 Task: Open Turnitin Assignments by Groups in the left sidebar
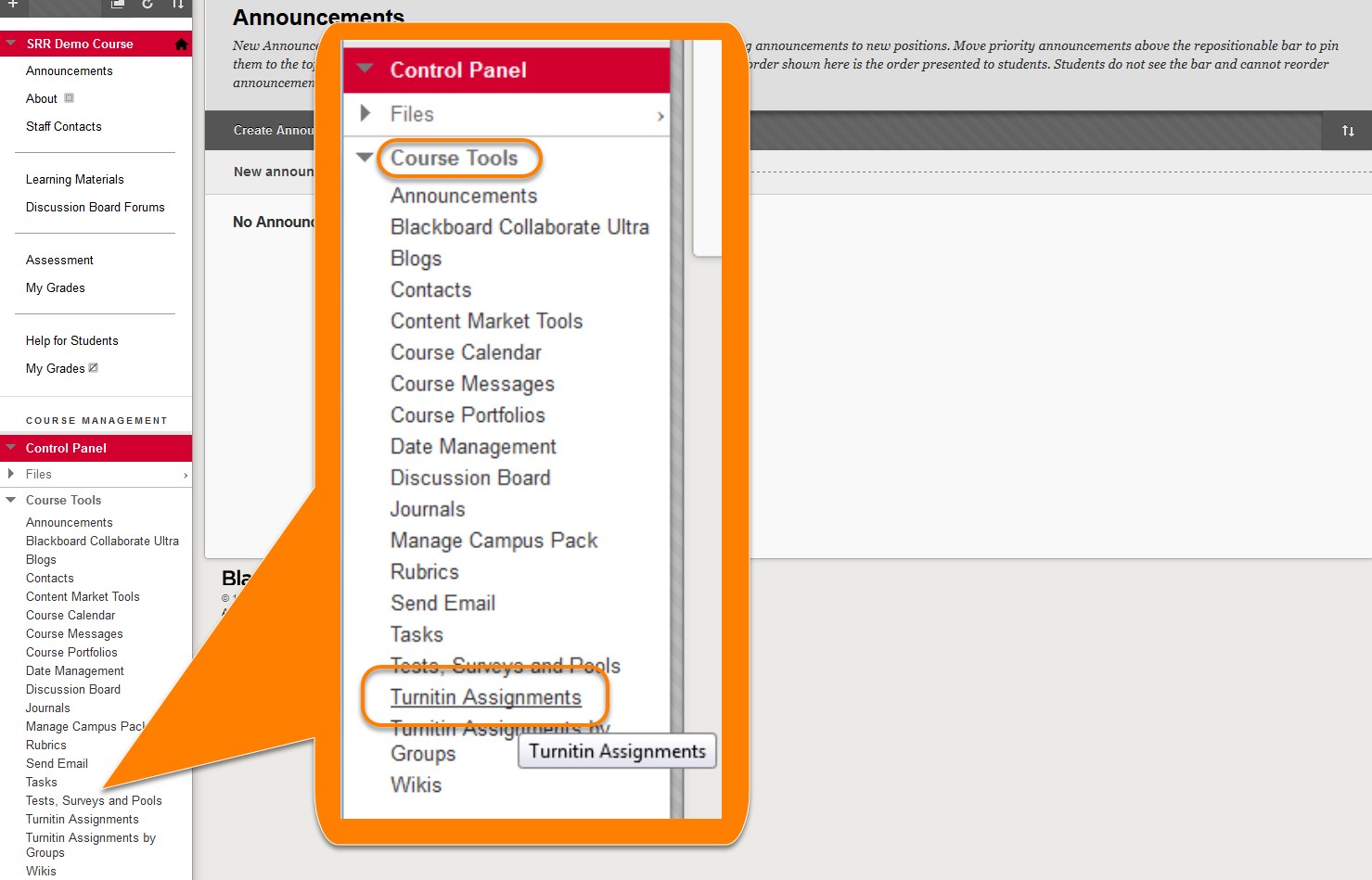coord(91,846)
